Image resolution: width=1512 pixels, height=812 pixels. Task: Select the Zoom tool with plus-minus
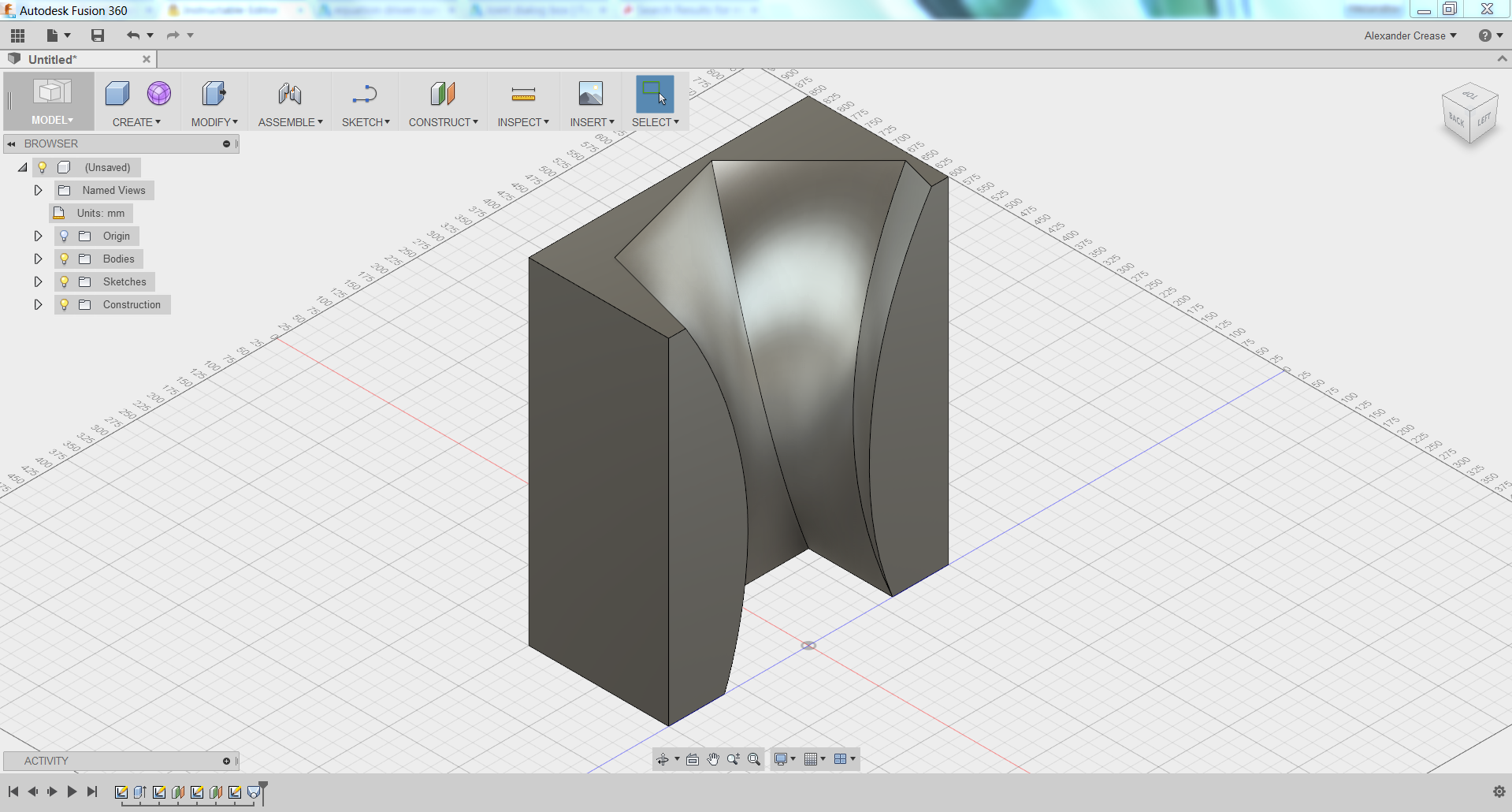click(x=734, y=759)
